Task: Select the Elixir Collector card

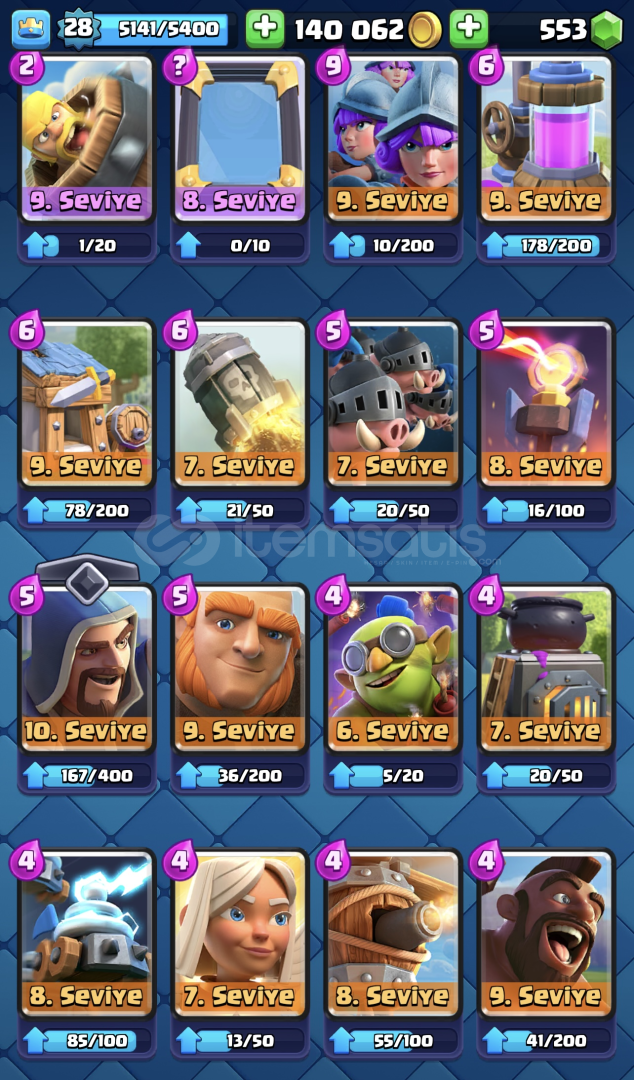Action: click(x=546, y=140)
